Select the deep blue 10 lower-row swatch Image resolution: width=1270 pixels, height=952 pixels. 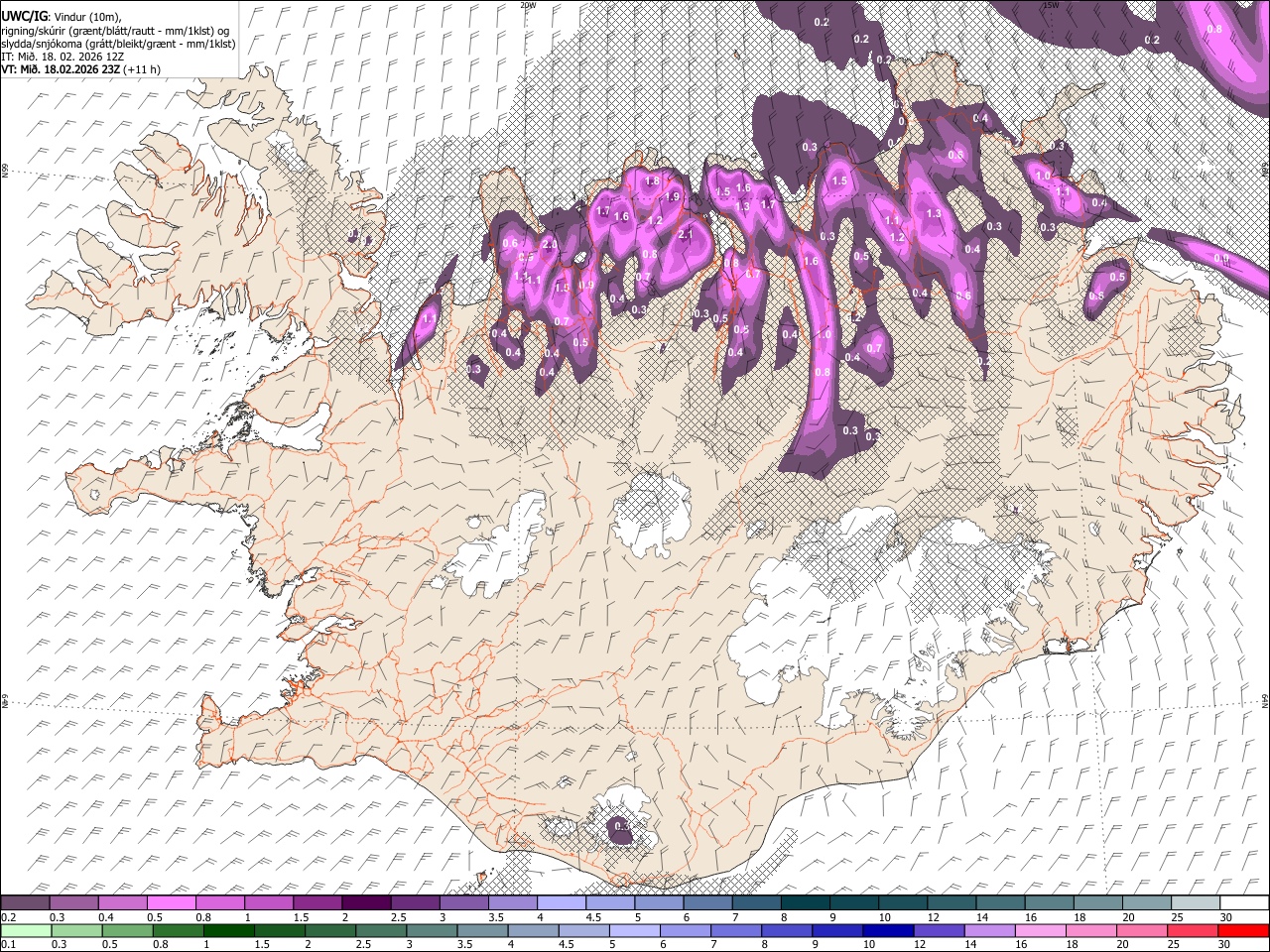click(x=889, y=930)
